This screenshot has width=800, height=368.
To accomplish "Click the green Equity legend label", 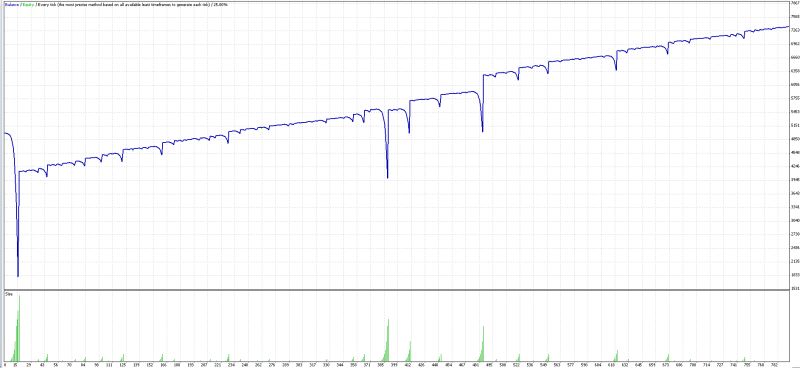I will click(x=27, y=5).
